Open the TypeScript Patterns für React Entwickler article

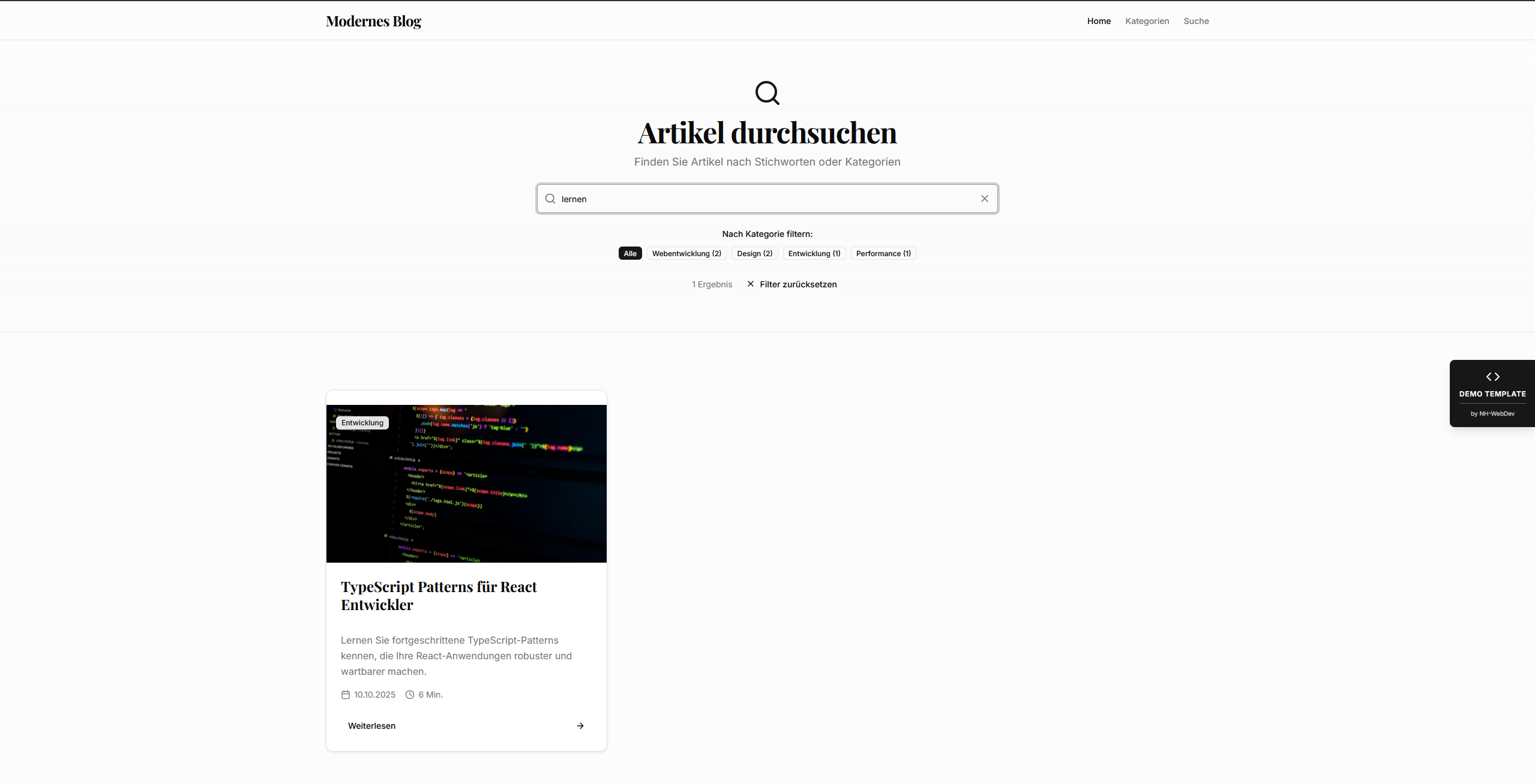pos(439,596)
